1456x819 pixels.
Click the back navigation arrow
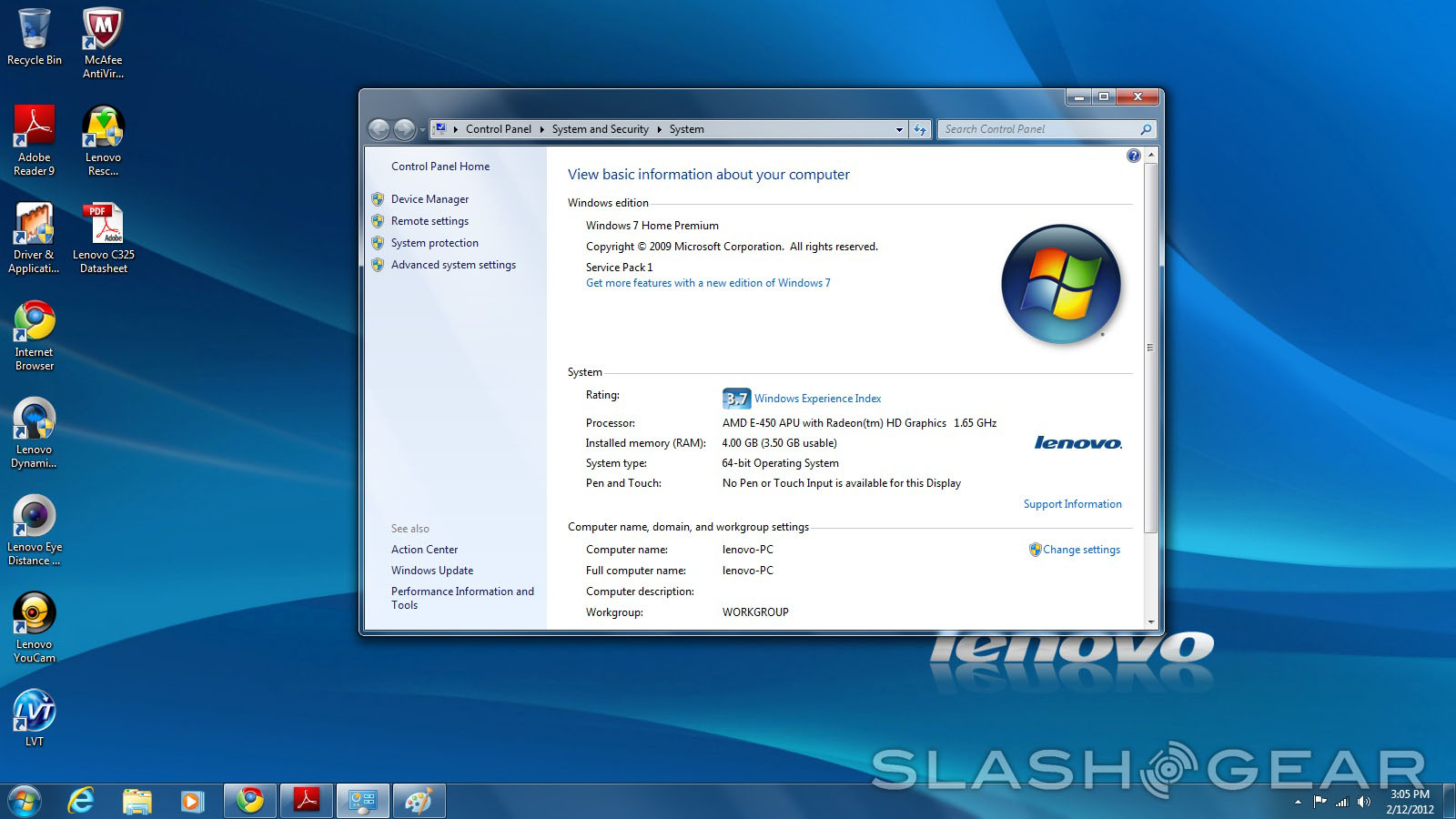[x=379, y=129]
